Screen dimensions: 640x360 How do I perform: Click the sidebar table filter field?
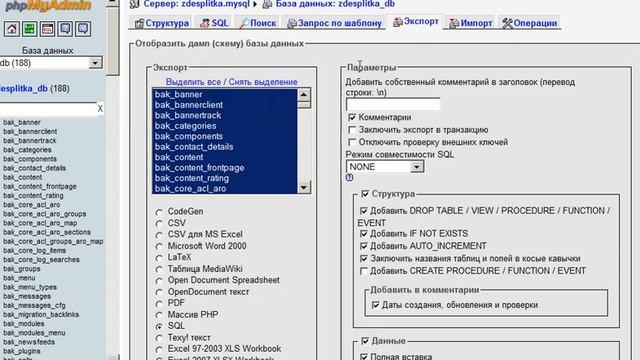tap(48, 109)
